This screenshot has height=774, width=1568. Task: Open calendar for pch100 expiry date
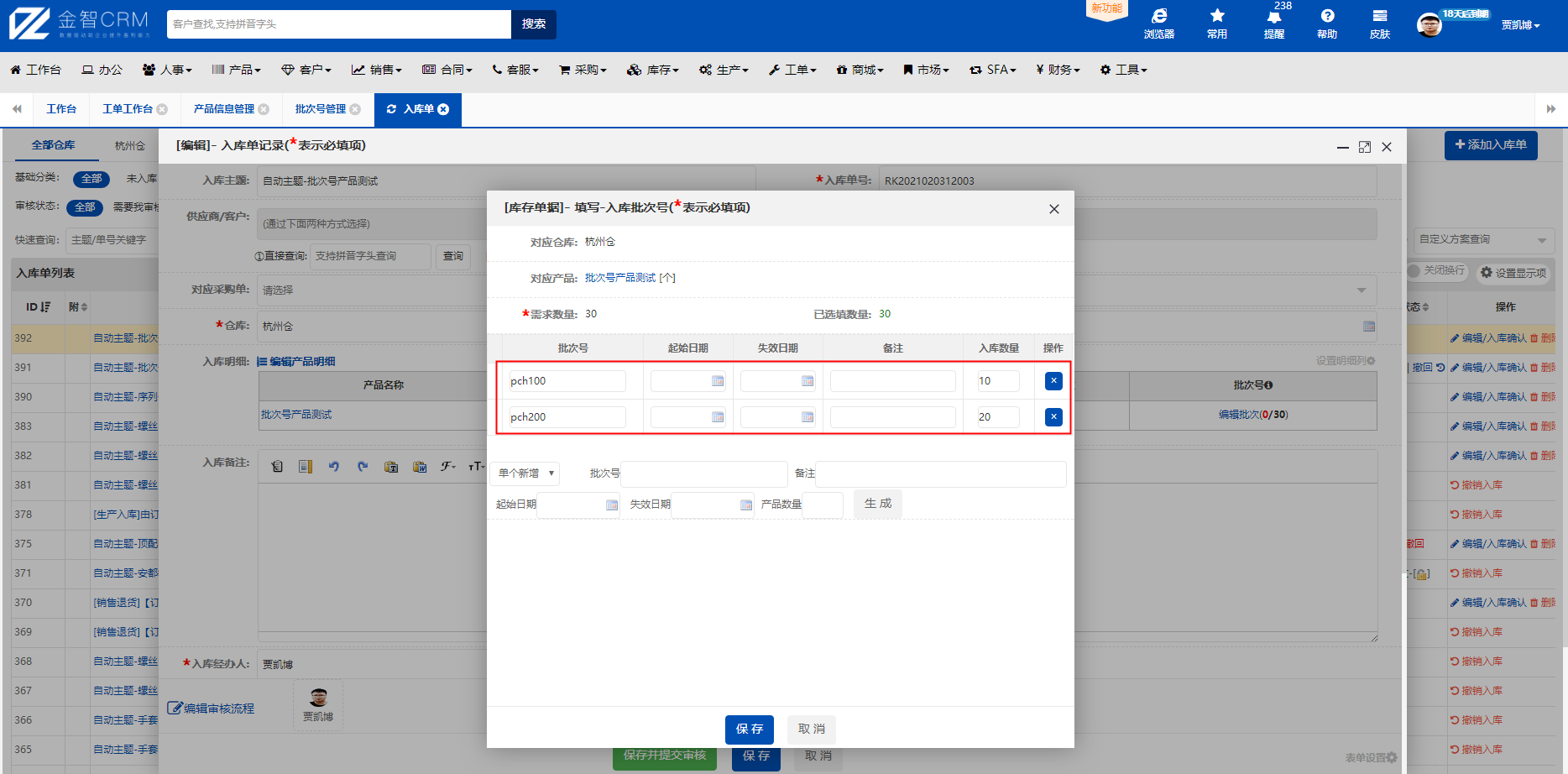[x=808, y=381]
